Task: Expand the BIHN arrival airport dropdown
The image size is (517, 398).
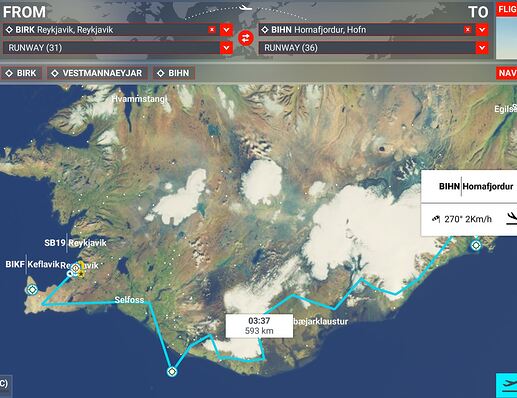Action: coord(482,30)
